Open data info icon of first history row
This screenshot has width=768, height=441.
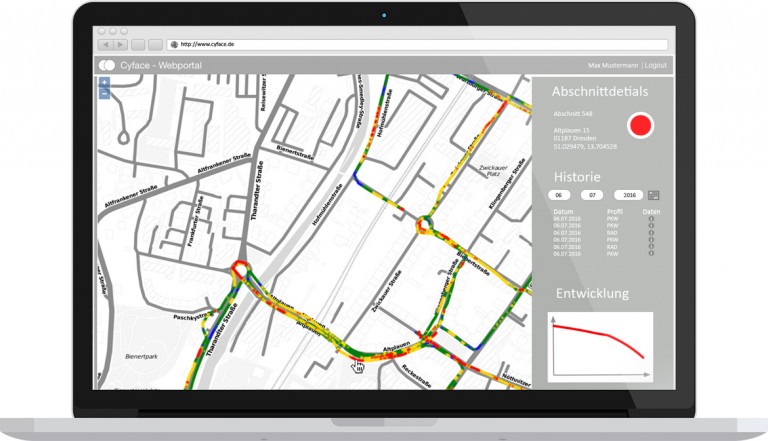tap(651, 219)
